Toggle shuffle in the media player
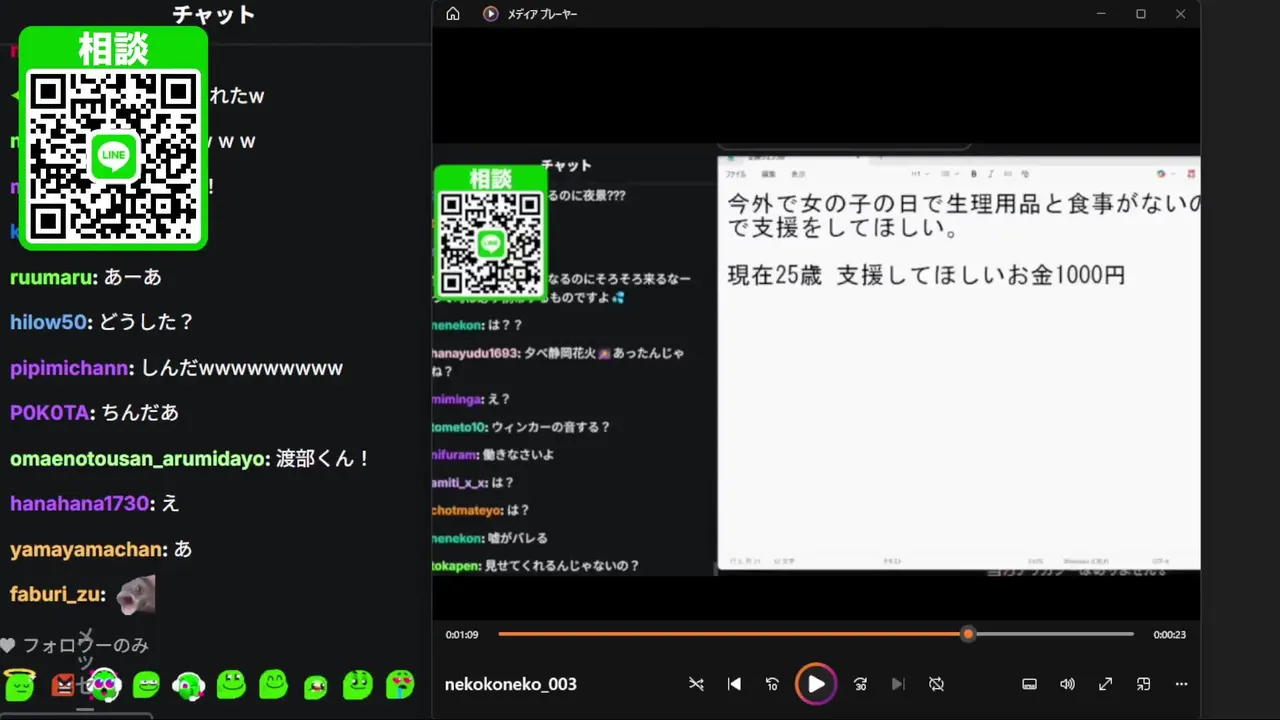This screenshot has width=1280, height=720. pyautogui.click(x=696, y=684)
